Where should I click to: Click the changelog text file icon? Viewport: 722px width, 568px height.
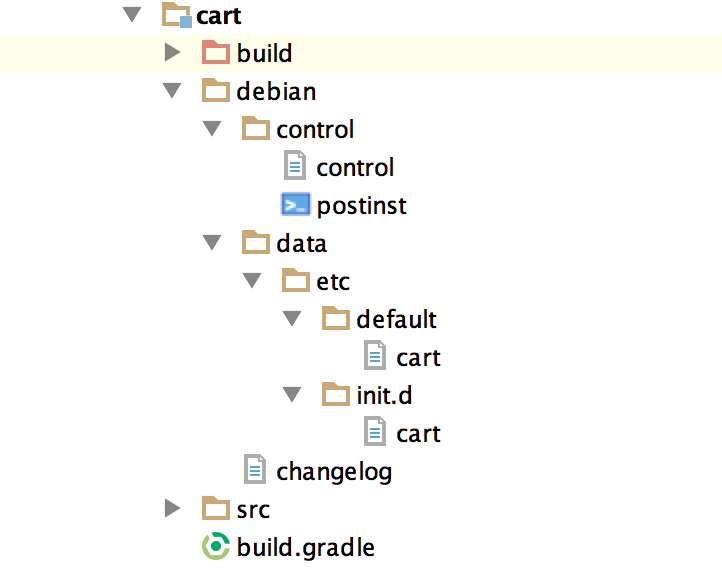[256, 469]
